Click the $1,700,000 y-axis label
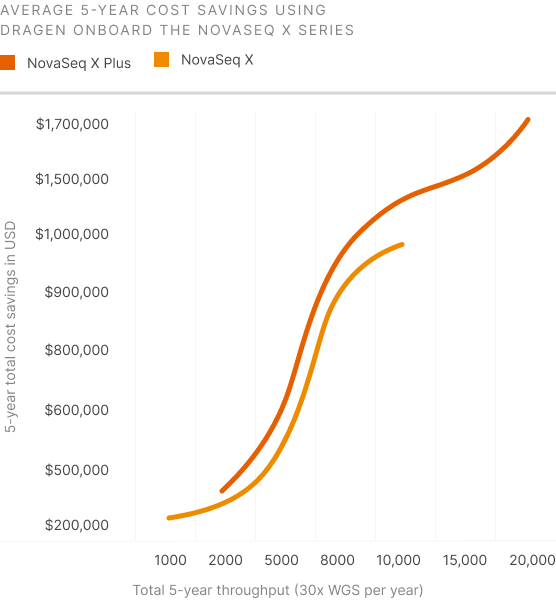The image size is (556, 610). coord(72,124)
